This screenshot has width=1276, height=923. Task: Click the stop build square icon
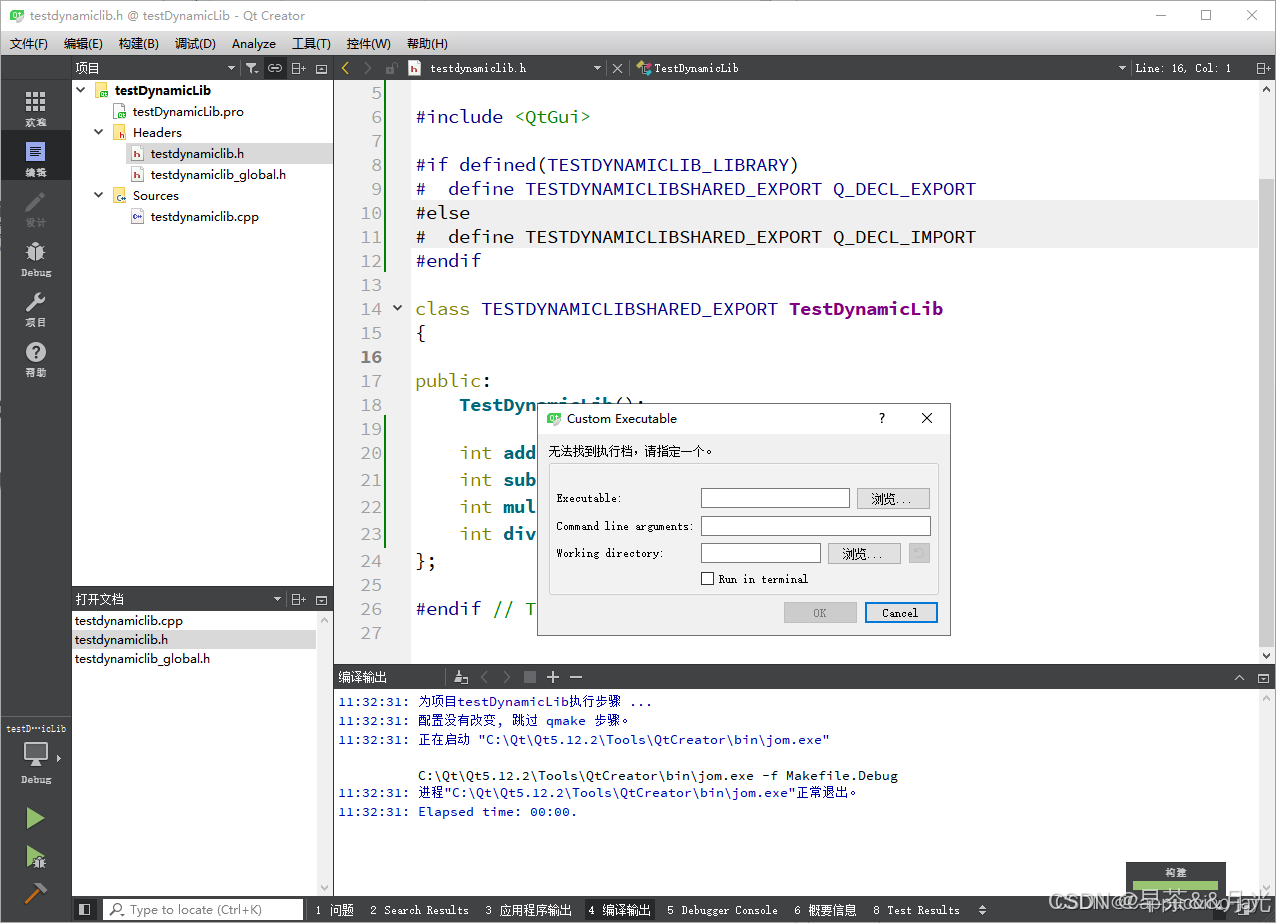pos(530,677)
